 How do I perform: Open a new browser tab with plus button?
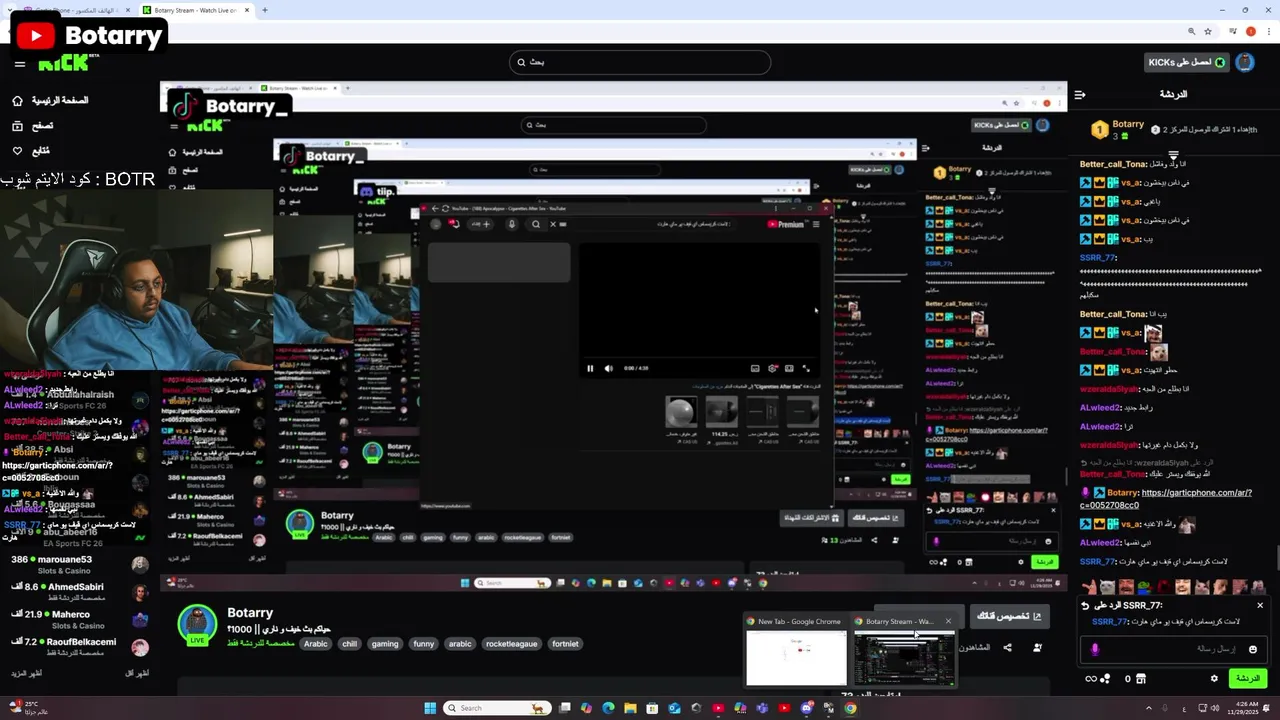(x=264, y=10)
